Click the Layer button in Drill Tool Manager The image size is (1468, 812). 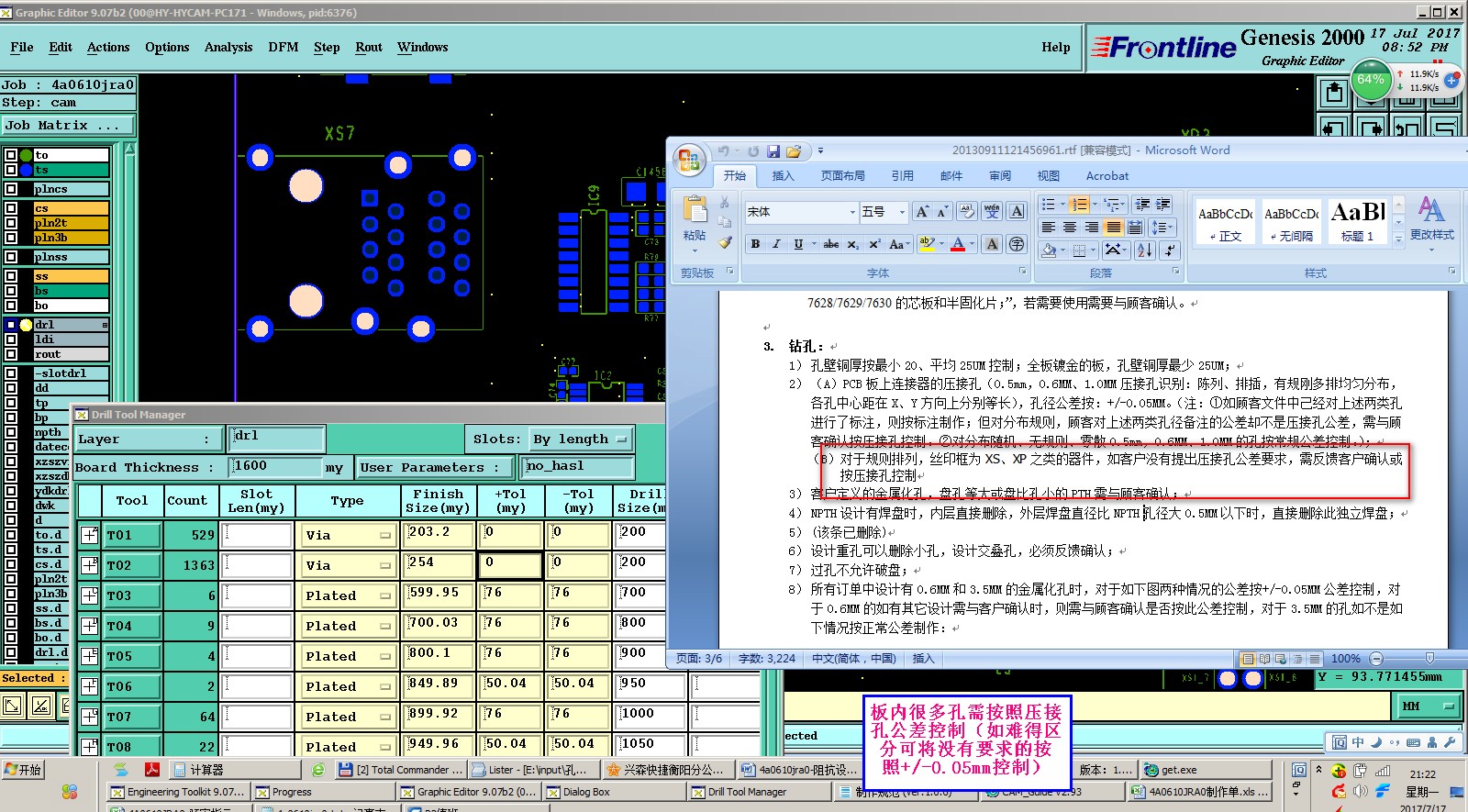point(149,439)
